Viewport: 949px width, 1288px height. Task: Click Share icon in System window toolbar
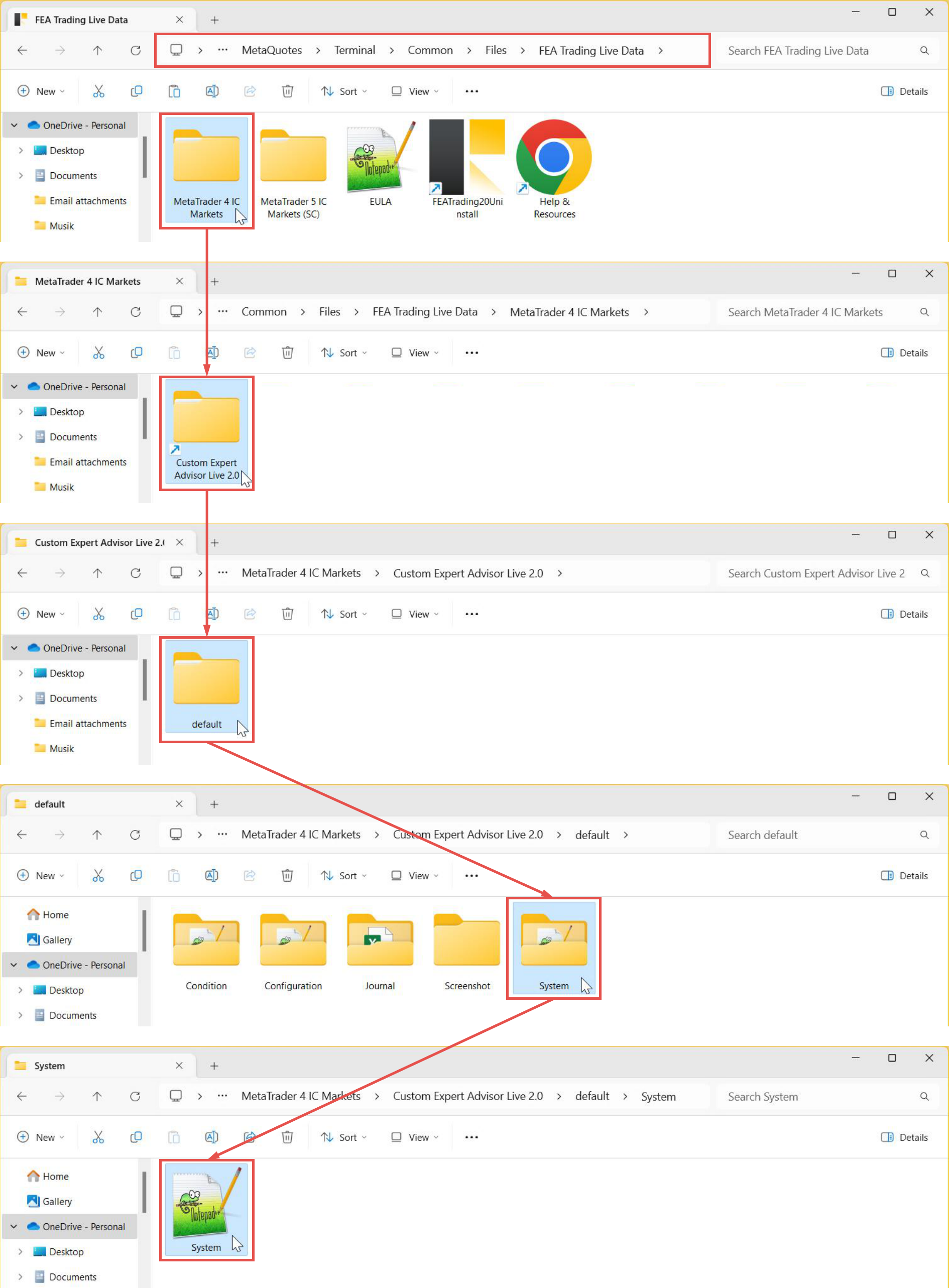(250, 1137)
